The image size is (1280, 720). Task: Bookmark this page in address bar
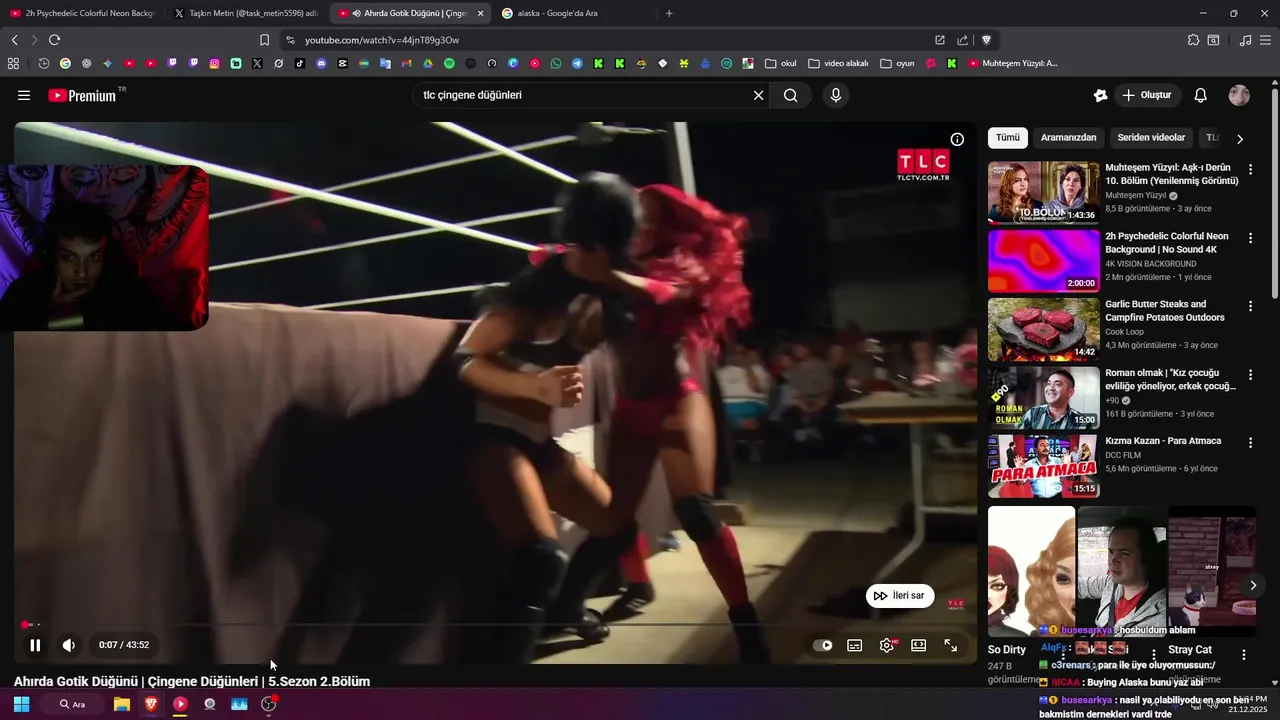(264, 40)
